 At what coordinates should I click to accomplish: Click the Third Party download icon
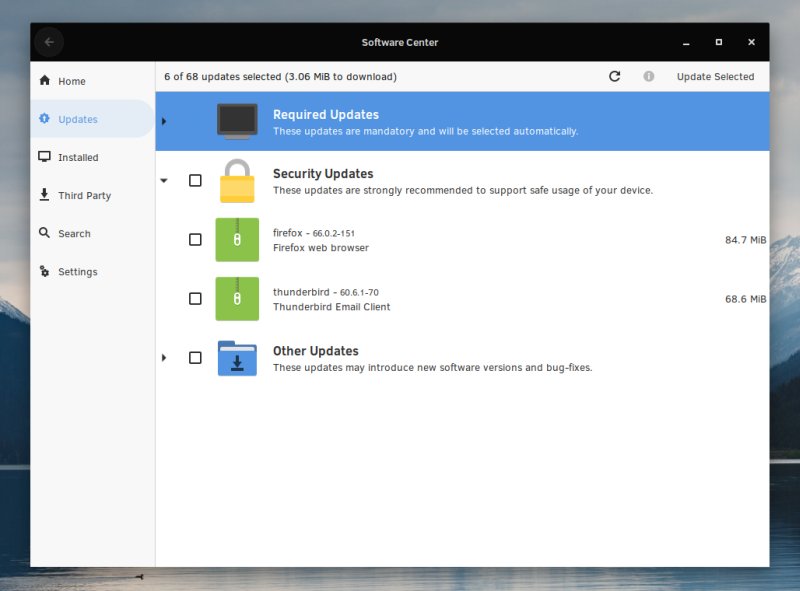(x=45, y=195)
